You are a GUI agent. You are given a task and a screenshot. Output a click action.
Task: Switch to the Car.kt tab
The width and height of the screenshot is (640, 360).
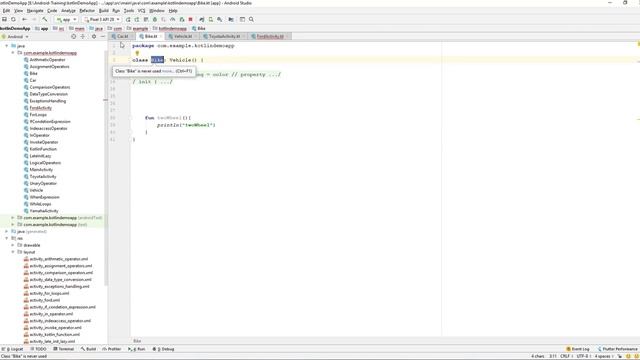[x=122, y=36]
